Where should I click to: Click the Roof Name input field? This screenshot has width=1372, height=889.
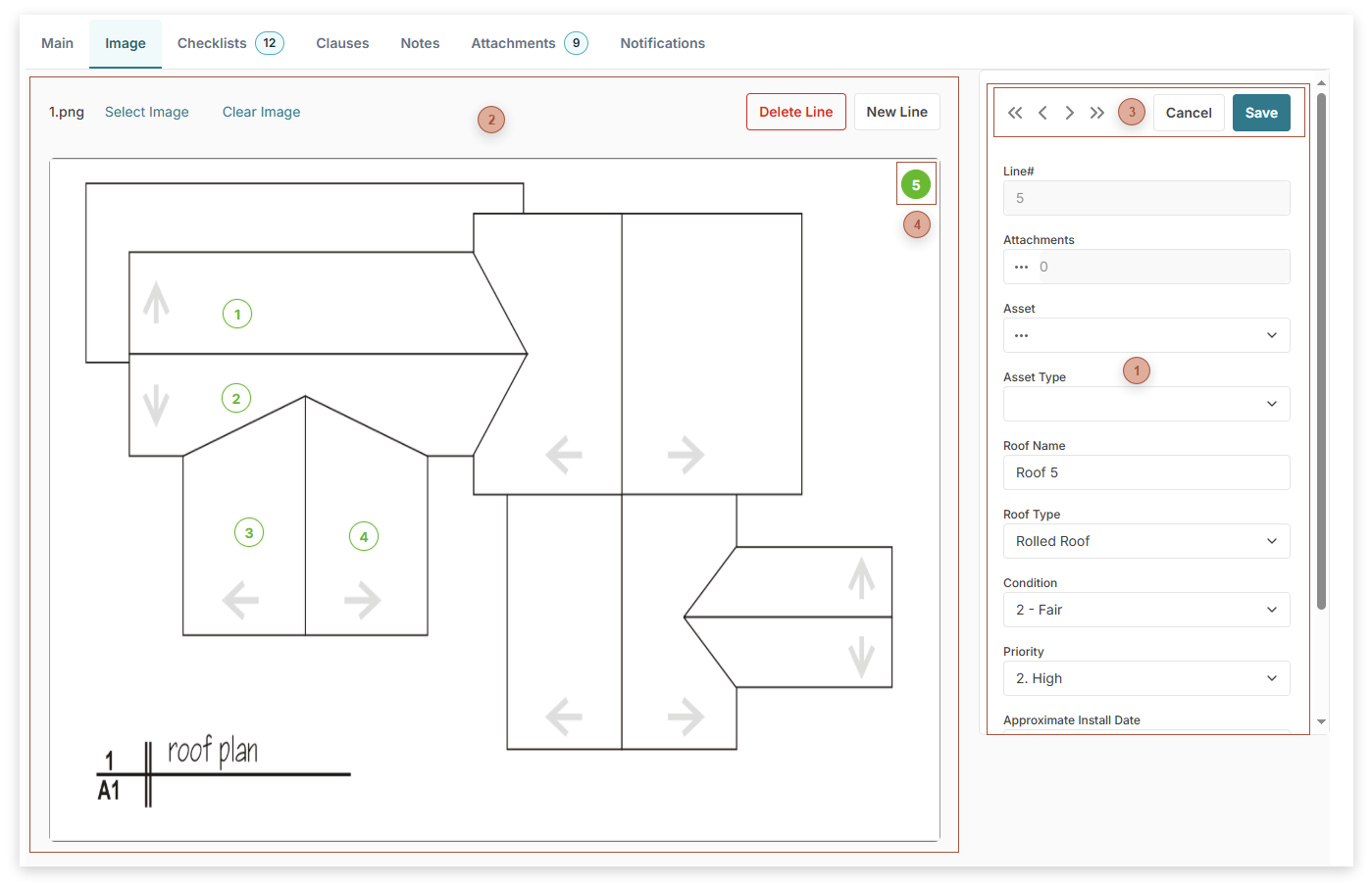[x=1145, y=472]
